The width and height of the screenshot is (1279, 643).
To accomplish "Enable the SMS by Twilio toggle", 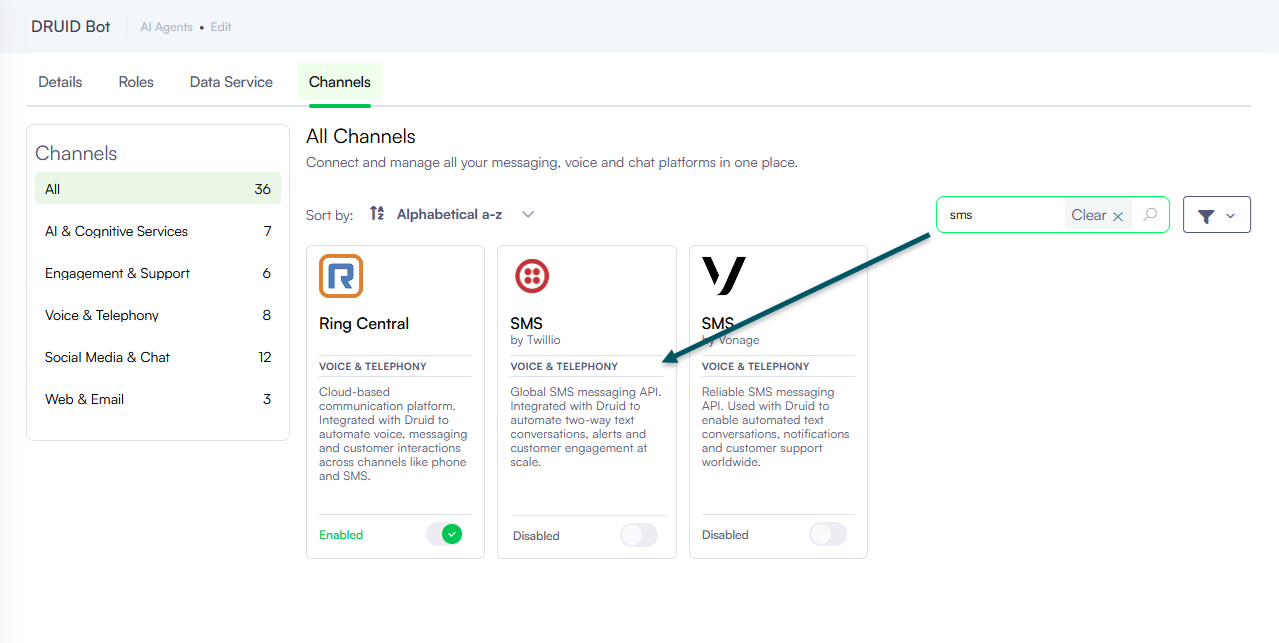I will click(639, 535).
